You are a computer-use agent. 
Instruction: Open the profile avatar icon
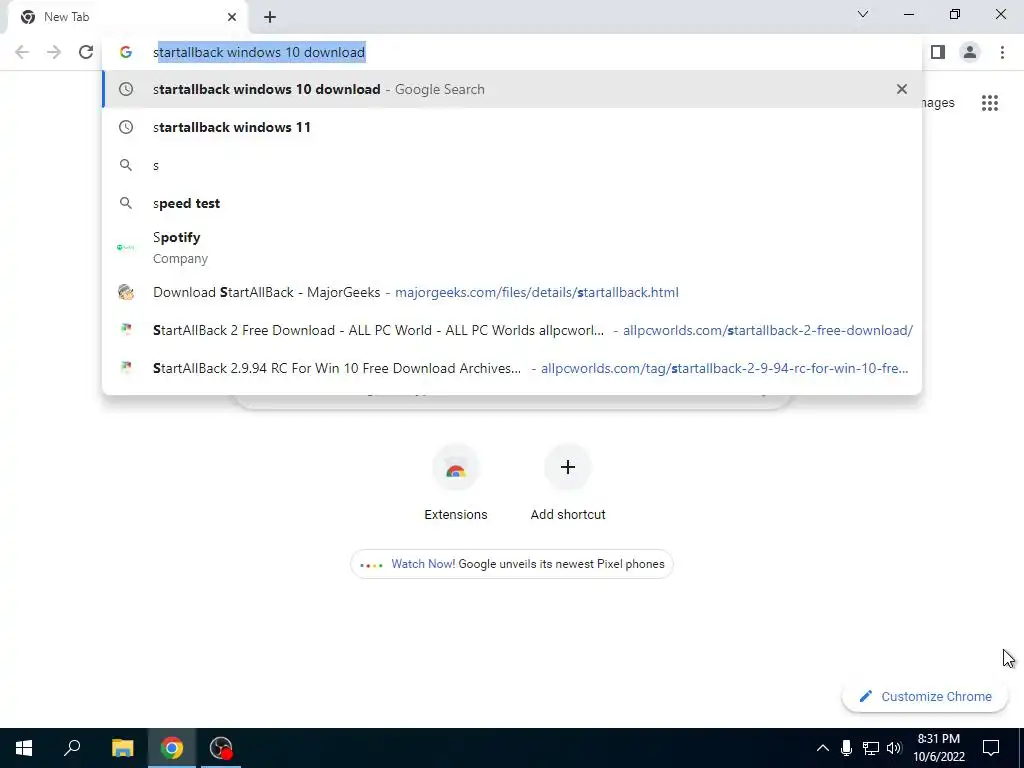(x=970, y=52)
